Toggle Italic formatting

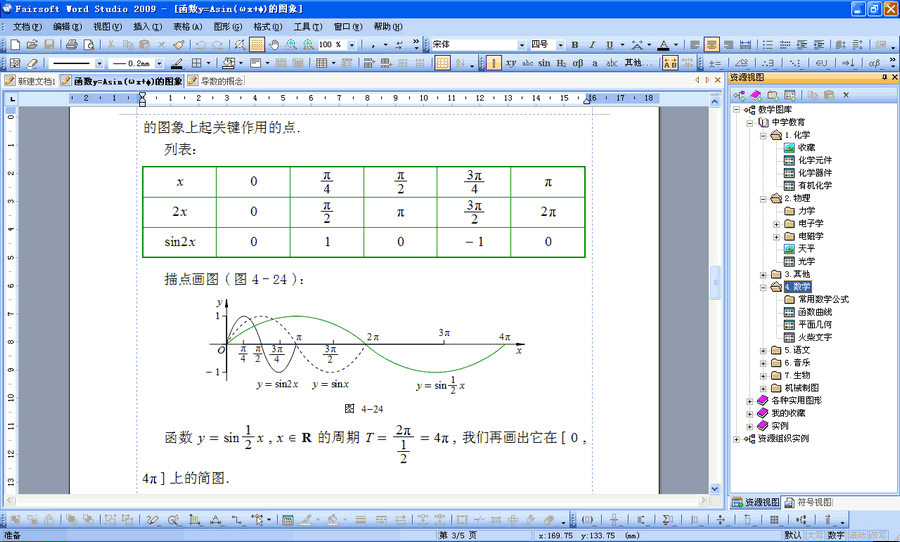click(x=592, y=44)
